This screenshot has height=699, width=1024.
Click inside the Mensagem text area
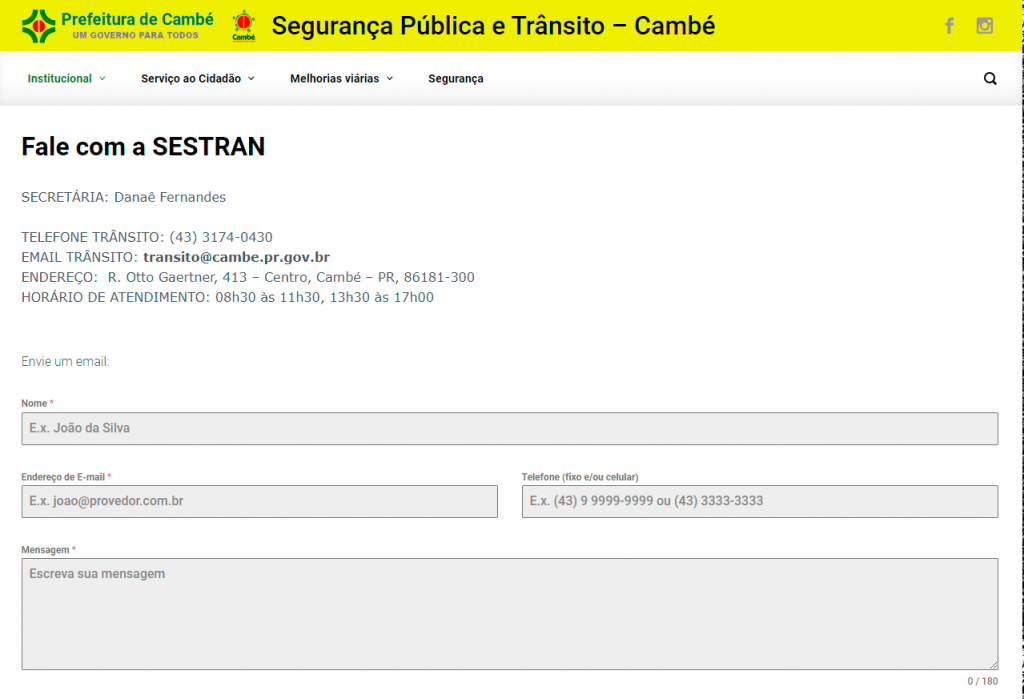509,614
